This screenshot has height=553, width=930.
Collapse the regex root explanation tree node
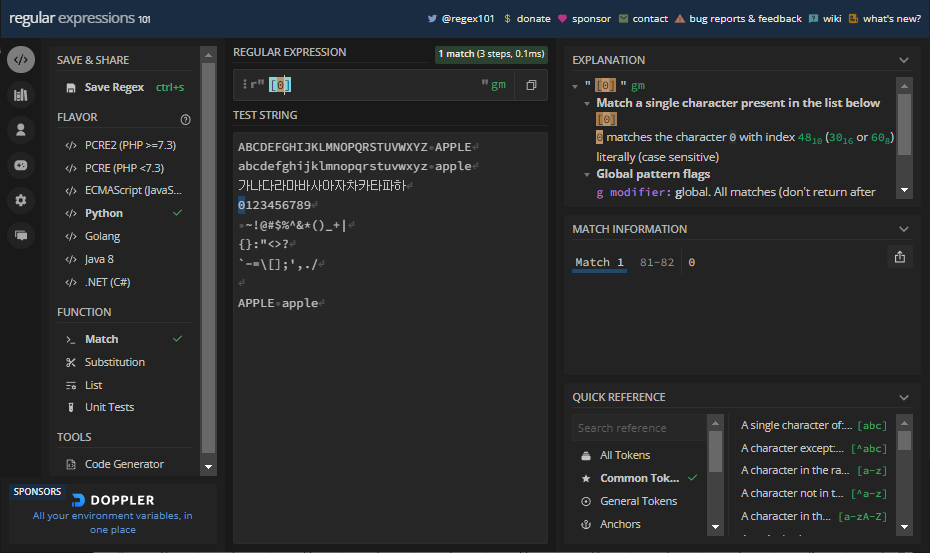click(575, 87)
